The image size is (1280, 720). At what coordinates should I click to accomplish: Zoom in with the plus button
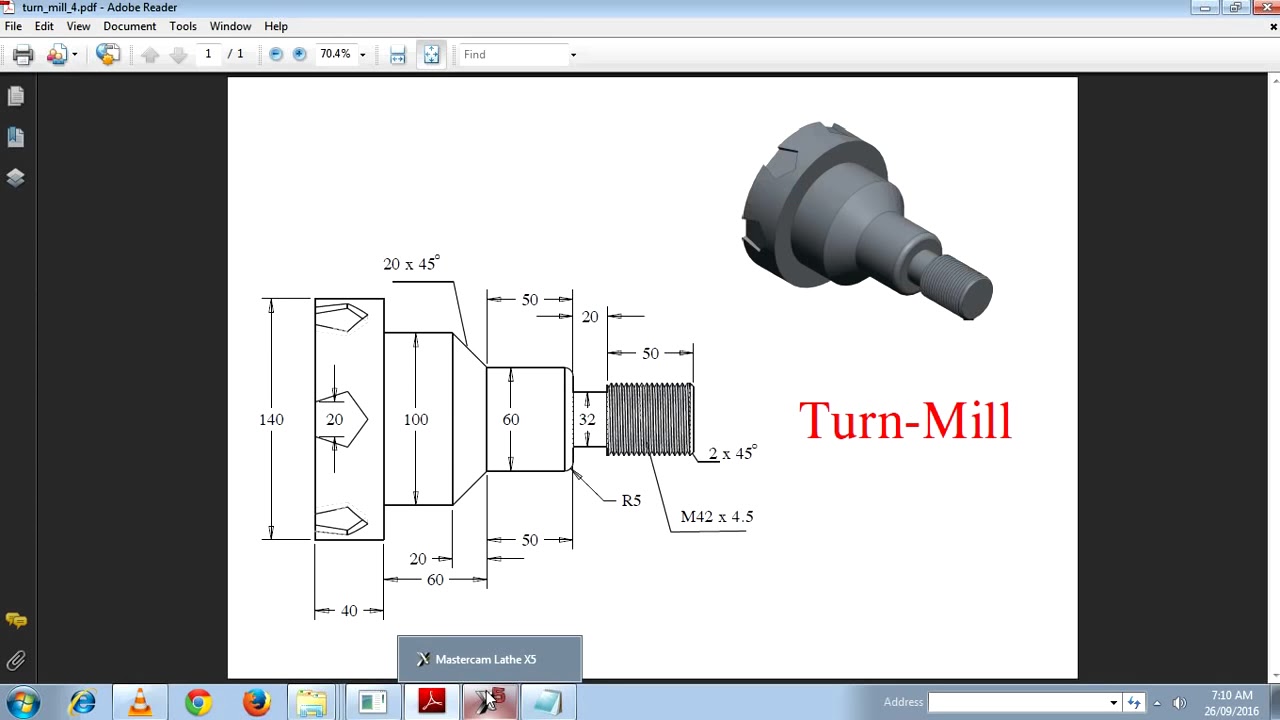coord(299,54)
